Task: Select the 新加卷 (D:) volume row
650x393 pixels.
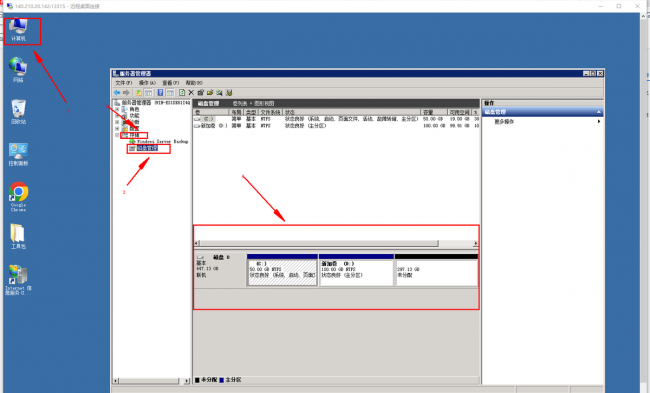Action: coord(336,126)
